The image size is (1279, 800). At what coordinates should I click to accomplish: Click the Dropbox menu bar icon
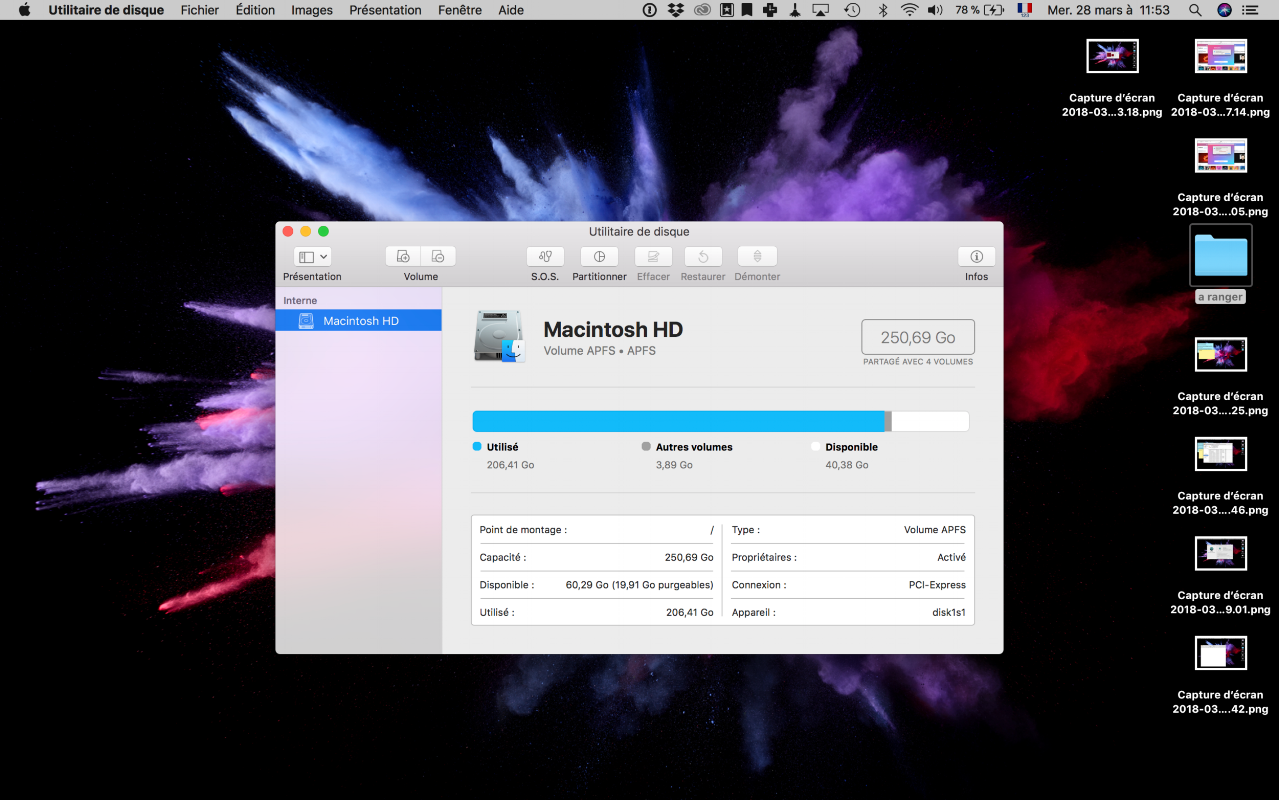[676, 10]
